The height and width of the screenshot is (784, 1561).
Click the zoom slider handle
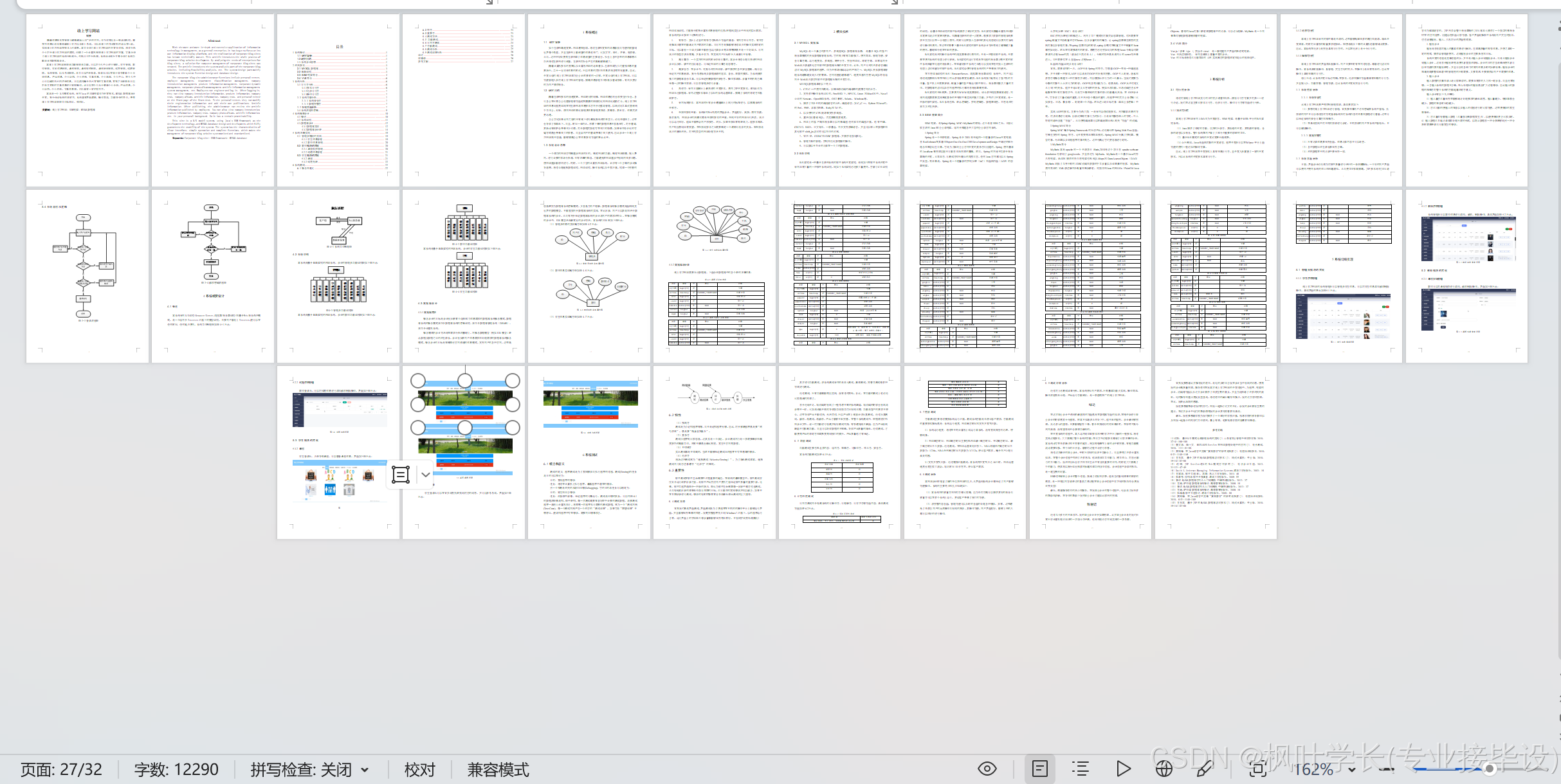1490,769
